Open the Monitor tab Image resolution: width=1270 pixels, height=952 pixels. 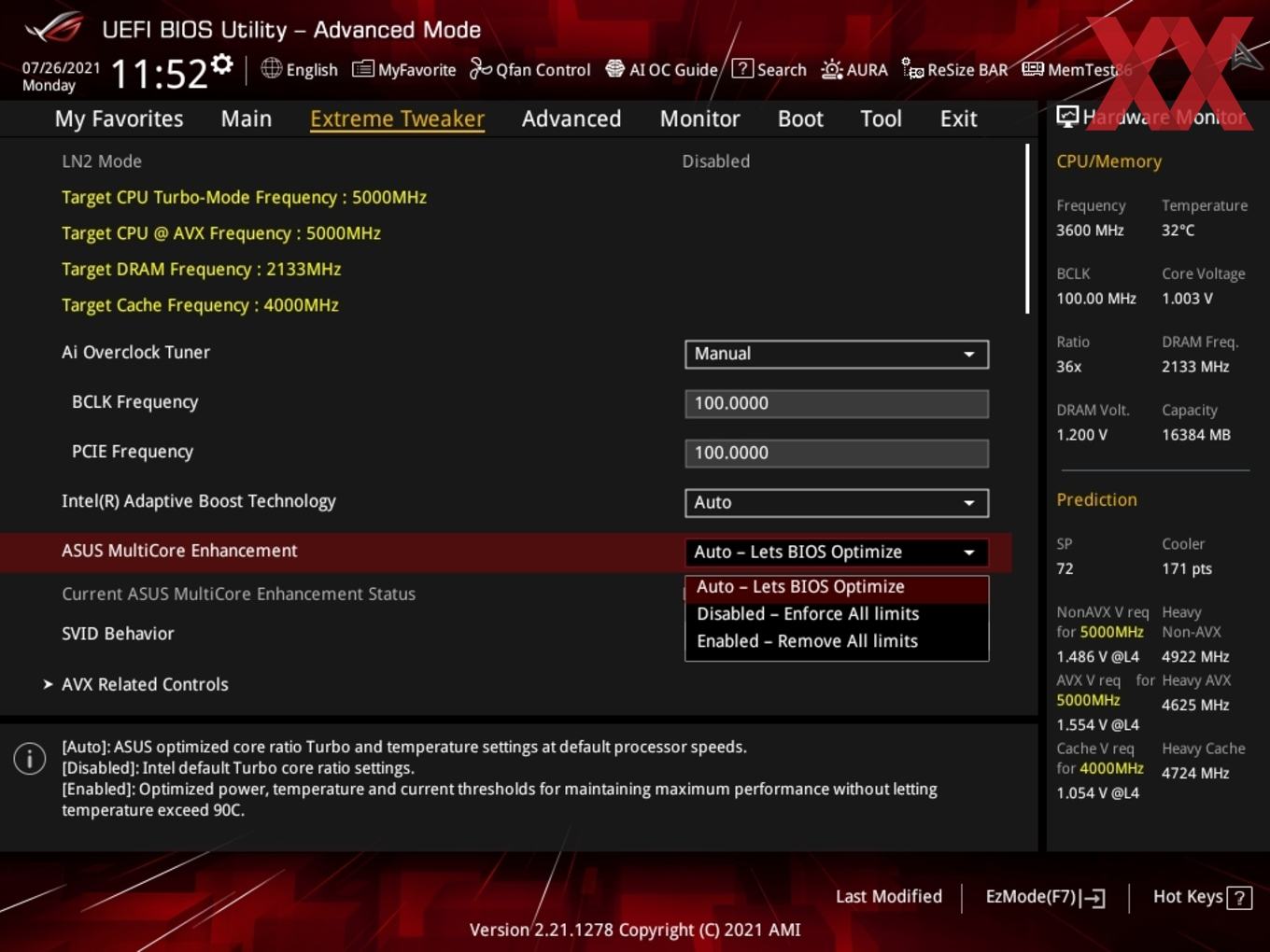coord(700,119)
